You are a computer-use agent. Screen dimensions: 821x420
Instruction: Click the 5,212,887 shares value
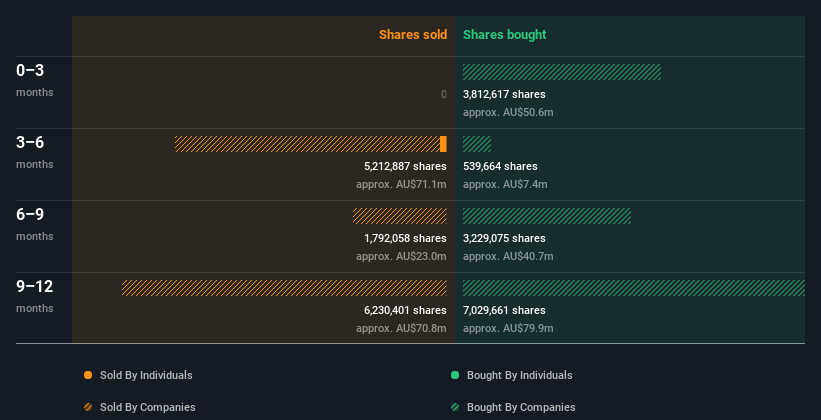pyautogui.click(x=405, y=167)
